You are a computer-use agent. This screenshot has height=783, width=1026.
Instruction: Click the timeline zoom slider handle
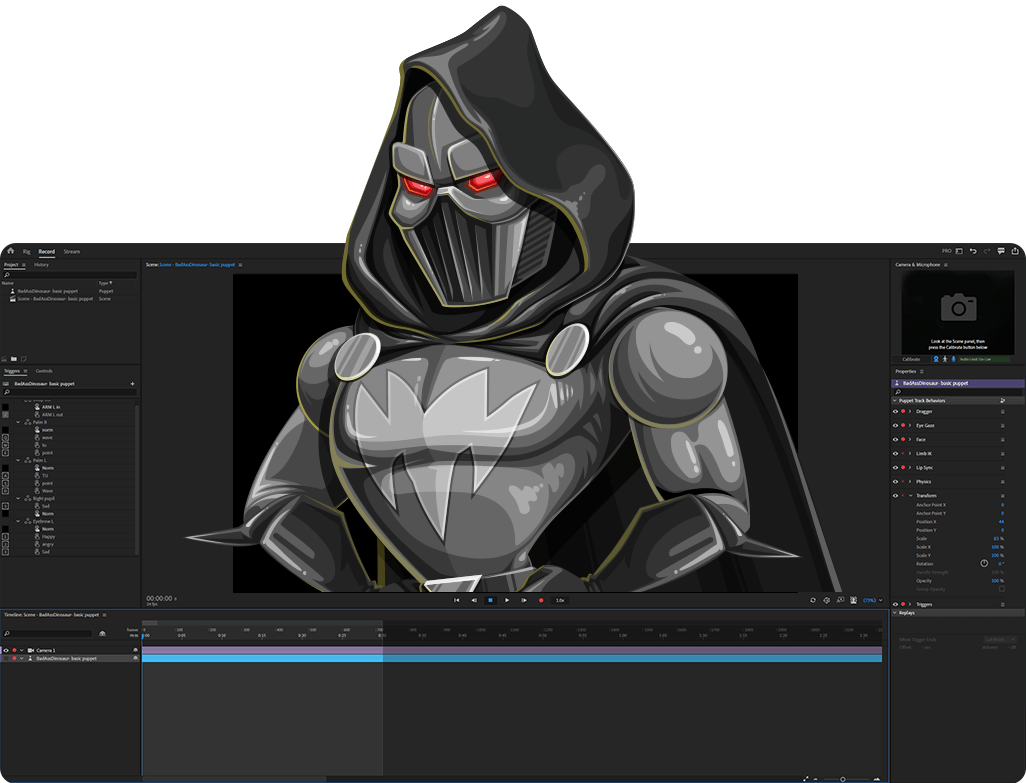click(842, 779)
